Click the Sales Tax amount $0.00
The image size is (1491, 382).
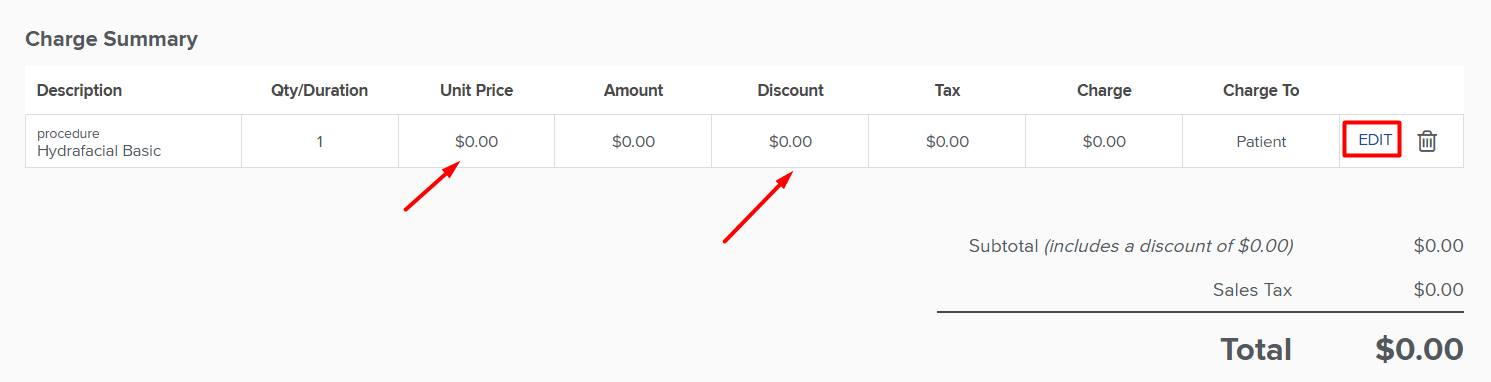pos(1438,290)
